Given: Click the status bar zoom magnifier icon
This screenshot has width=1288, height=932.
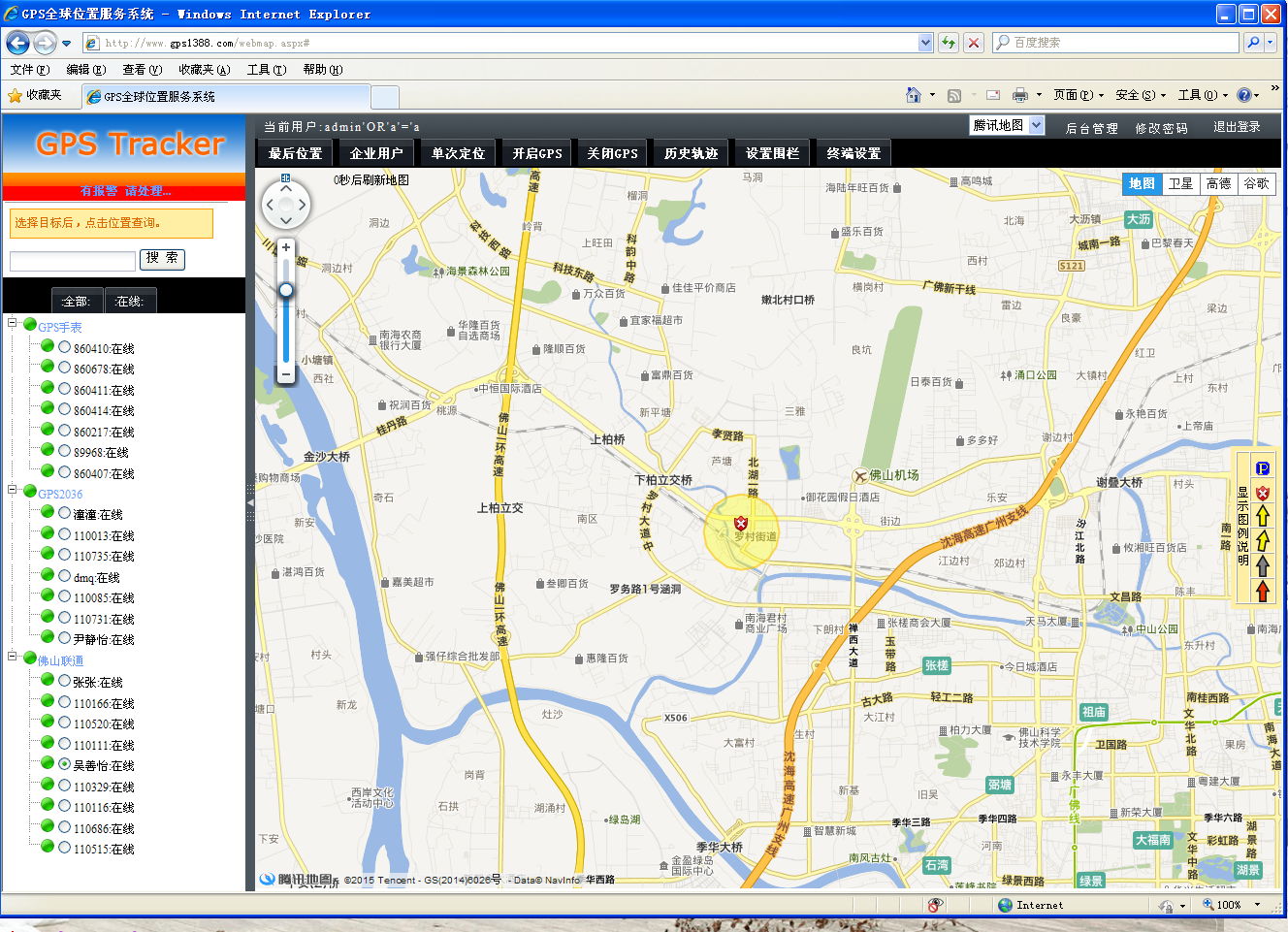Looking at the screenshot, I should point(1208,905).
